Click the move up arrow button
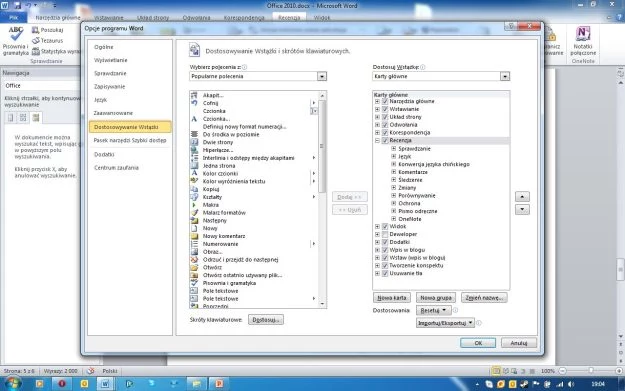 (x=522, y=196)
